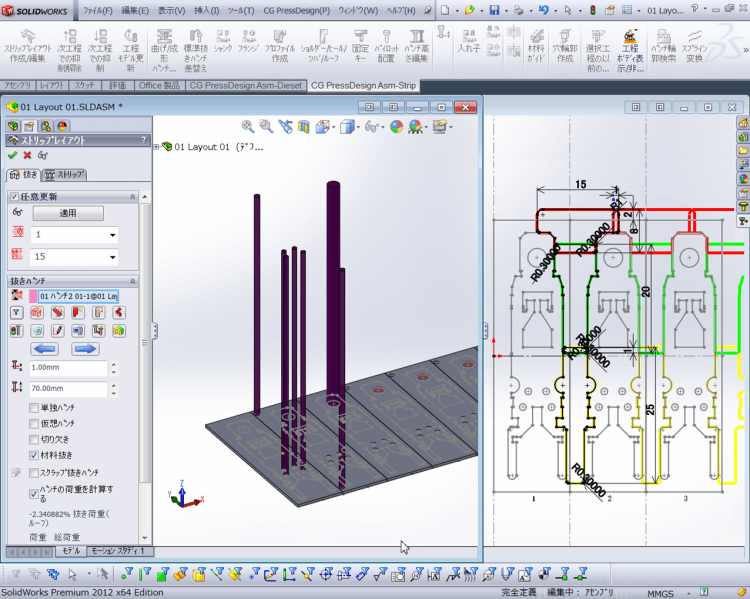The width and height of the screenshot is (750, 599).
Task: Enable 切り欠き checkbox
Action: (x=33, y=439)
